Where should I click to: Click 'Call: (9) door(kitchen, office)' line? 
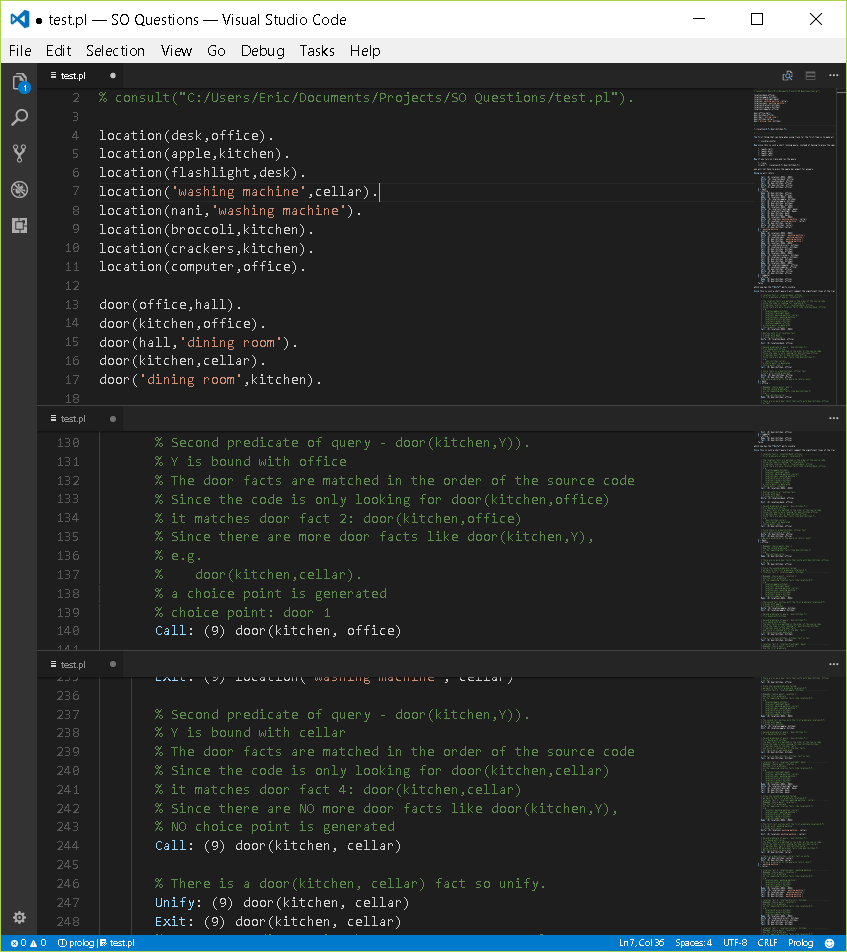click(278, 631)
